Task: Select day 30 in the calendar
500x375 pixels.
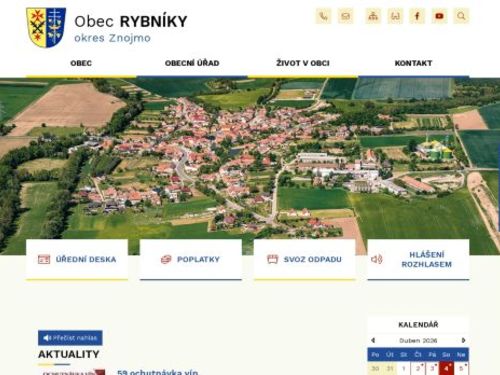Action: (375, 368)
